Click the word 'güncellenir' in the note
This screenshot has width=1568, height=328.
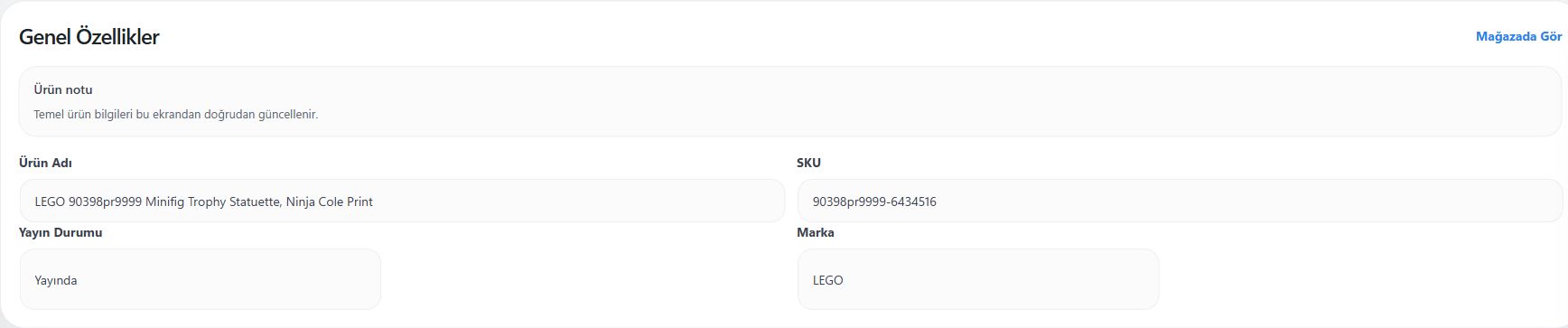[288, 115]
